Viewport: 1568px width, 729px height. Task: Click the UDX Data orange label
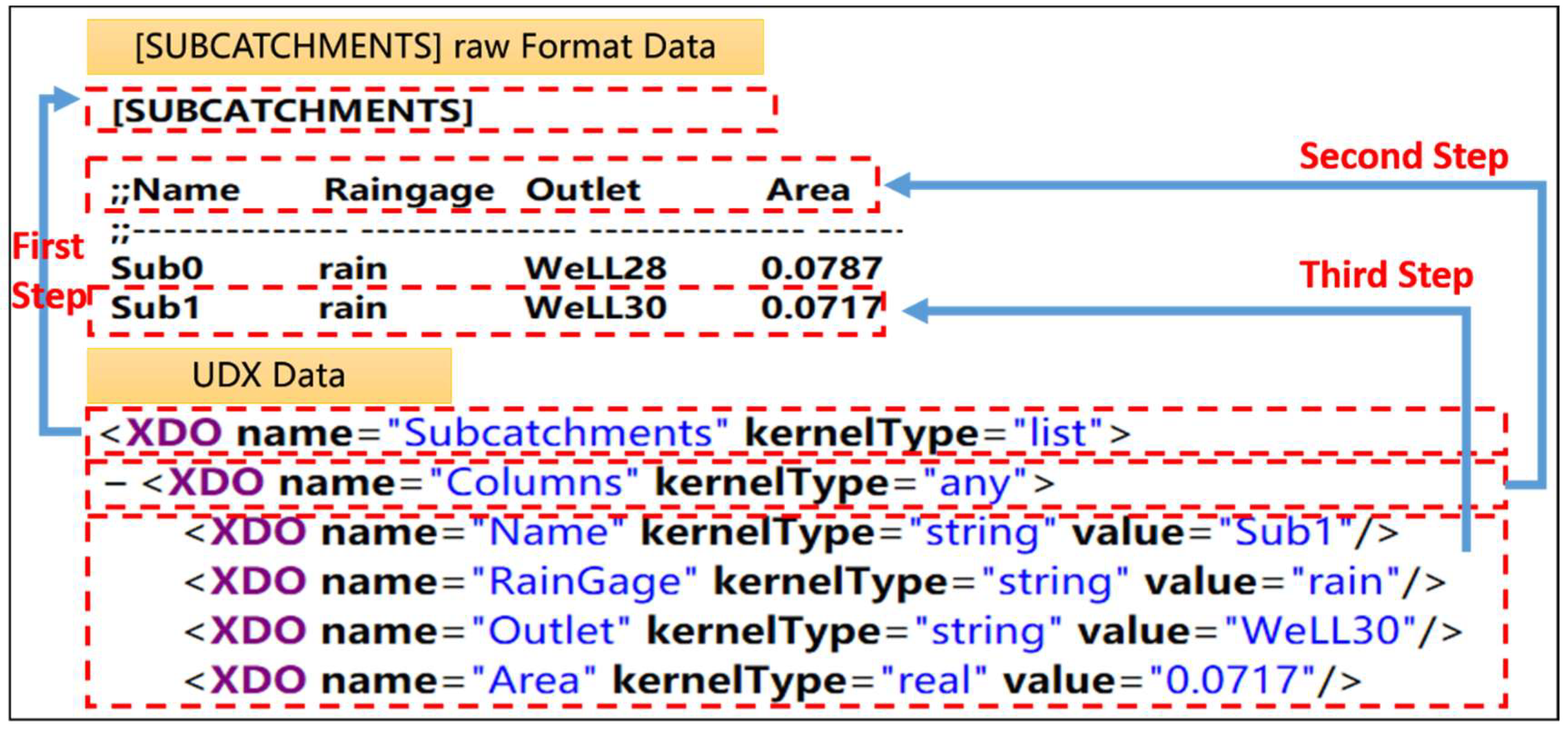coord(268,375)
